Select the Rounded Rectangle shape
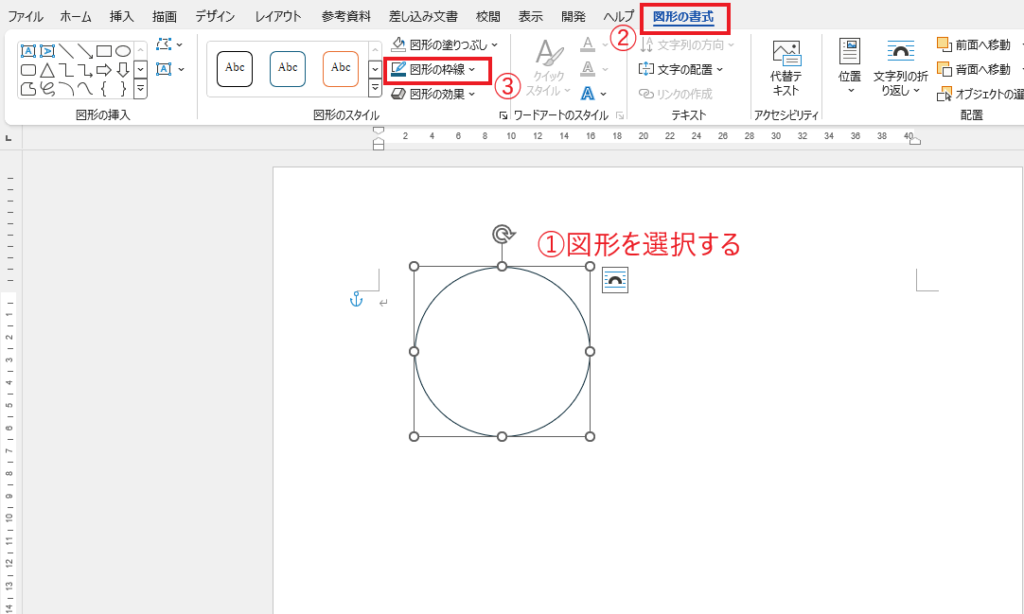This screenshot has width=1024, height=614. [x=28, y=70]
